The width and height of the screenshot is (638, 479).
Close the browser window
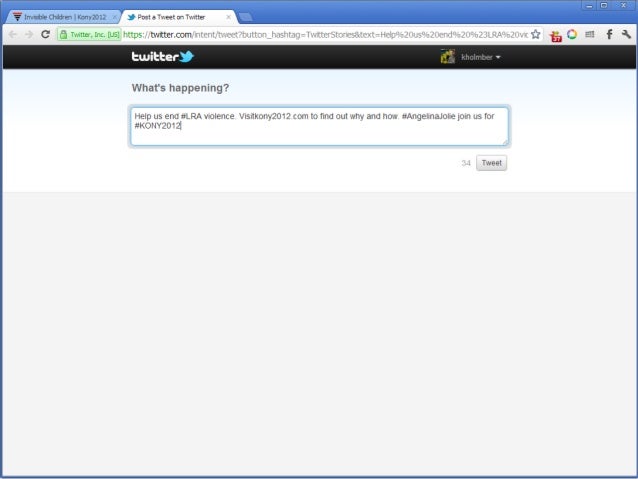[623, 5]
